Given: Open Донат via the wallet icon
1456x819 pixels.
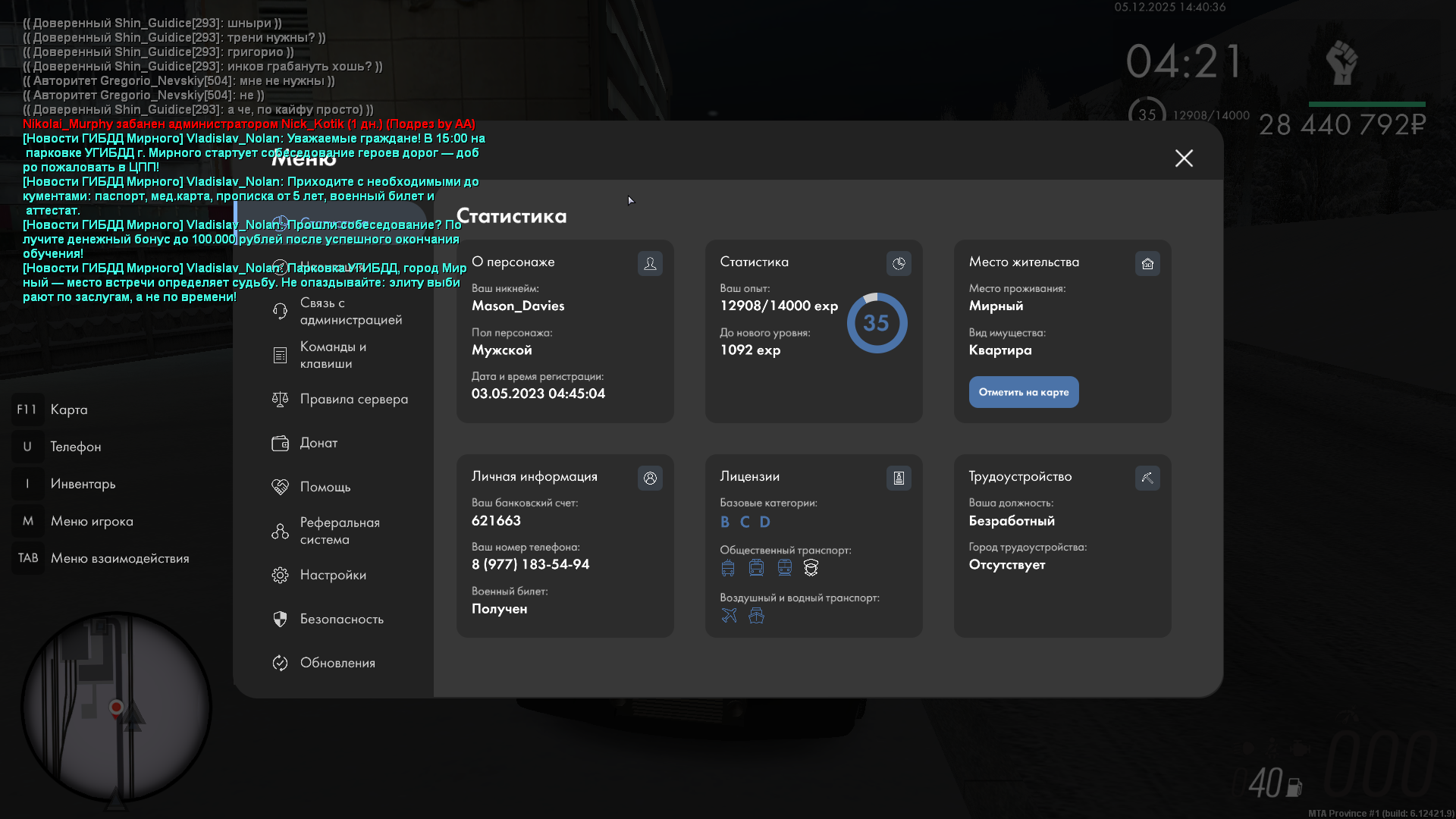Looking at the screenshot, I should pos(280,443).
